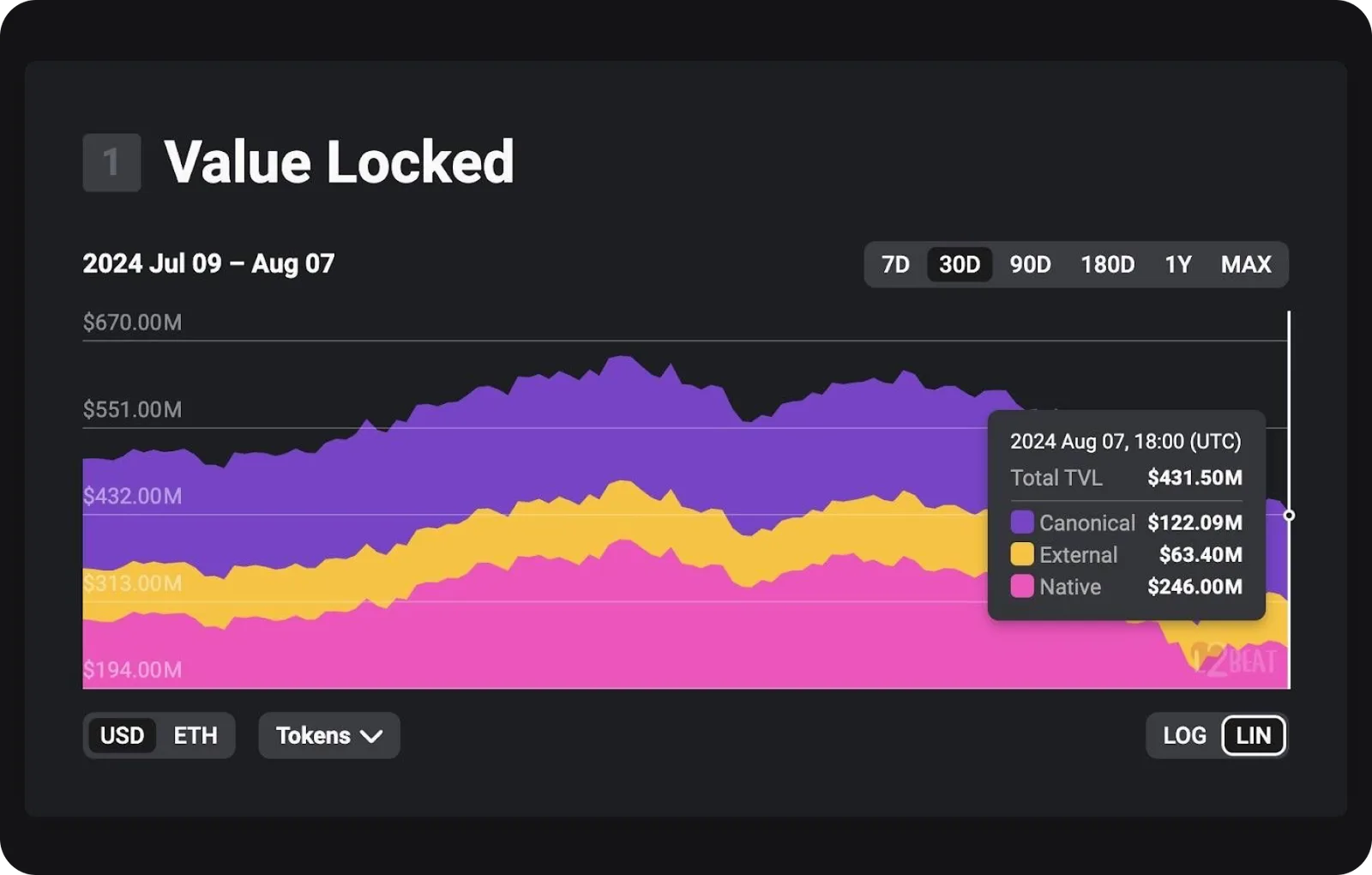
Task: Click the chevron arrow on Tokens
Action: pos(371,736)
